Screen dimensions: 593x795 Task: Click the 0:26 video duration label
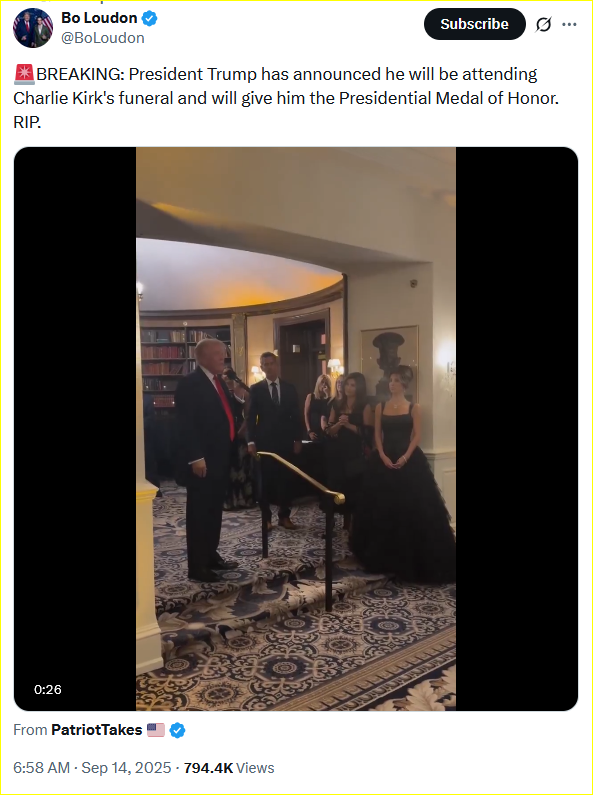coord(48,690)
